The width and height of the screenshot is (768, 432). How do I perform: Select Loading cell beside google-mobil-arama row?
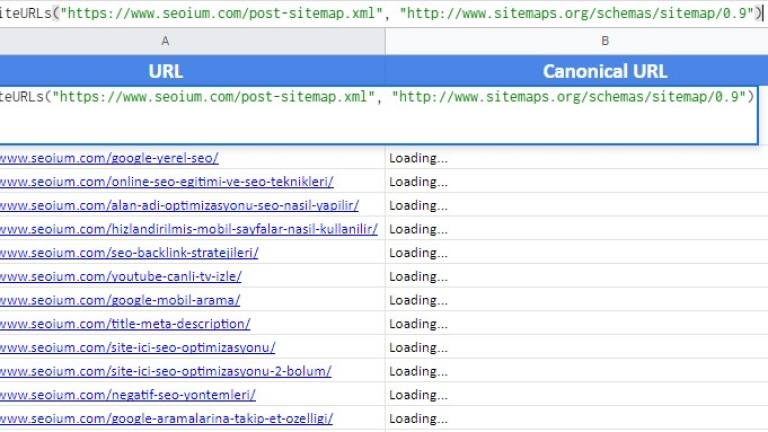pos(576,300)
